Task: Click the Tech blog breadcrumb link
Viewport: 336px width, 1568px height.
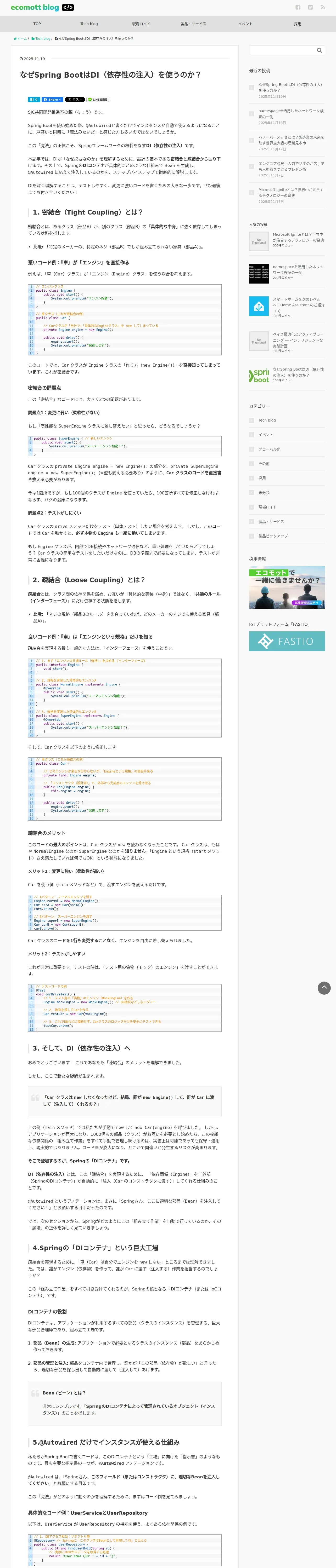Action: [x=43, y=38]
